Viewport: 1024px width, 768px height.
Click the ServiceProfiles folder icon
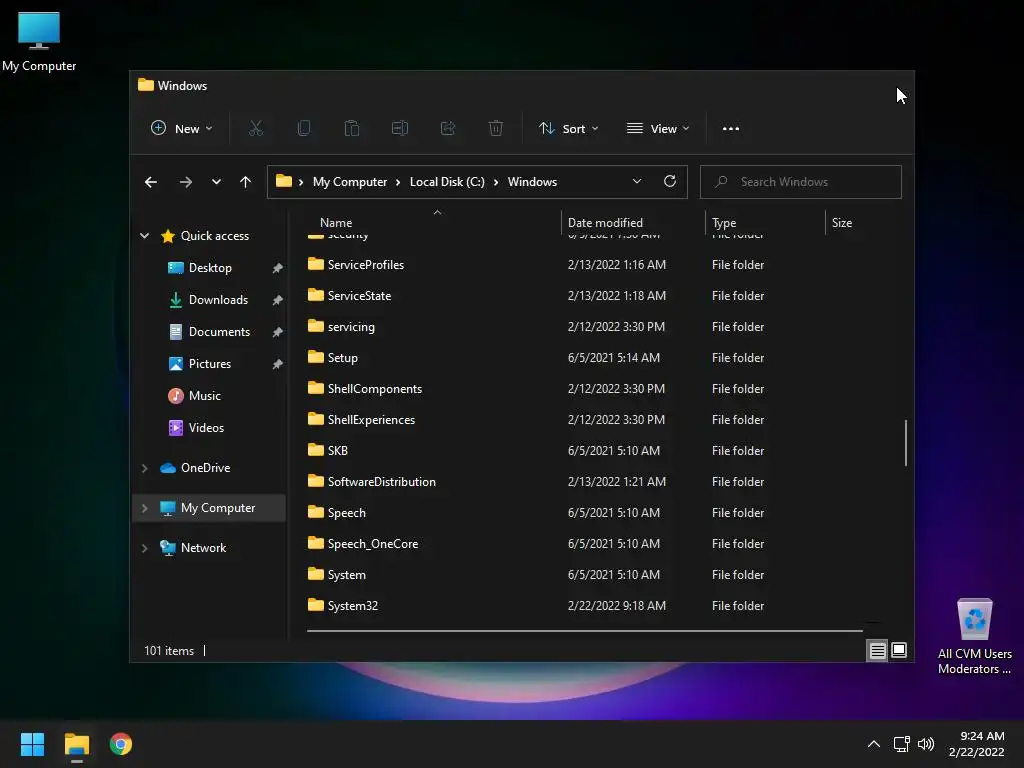[315, 264]
